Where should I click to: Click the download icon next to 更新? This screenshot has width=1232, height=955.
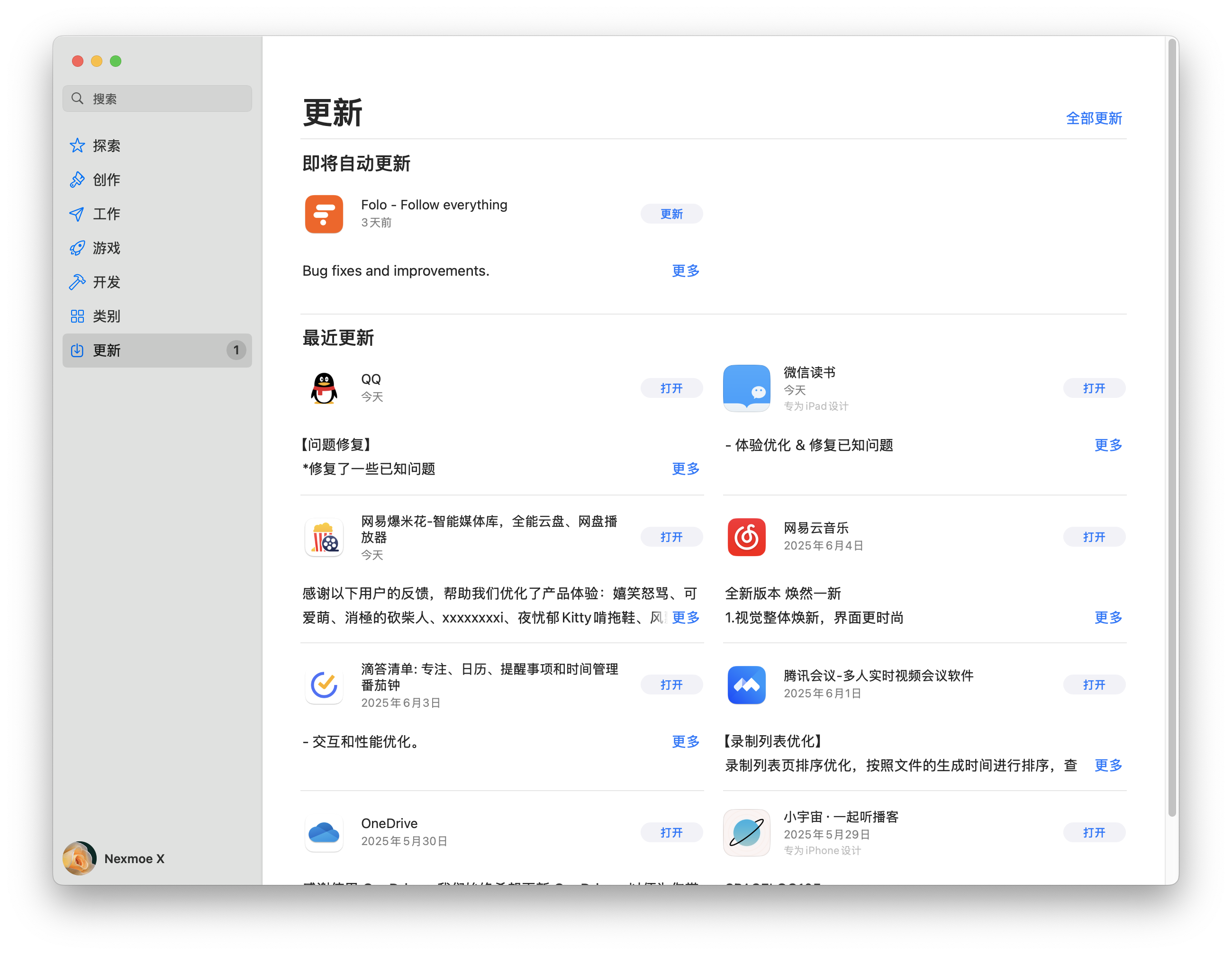pyautogui.click(x=77, y=350)
